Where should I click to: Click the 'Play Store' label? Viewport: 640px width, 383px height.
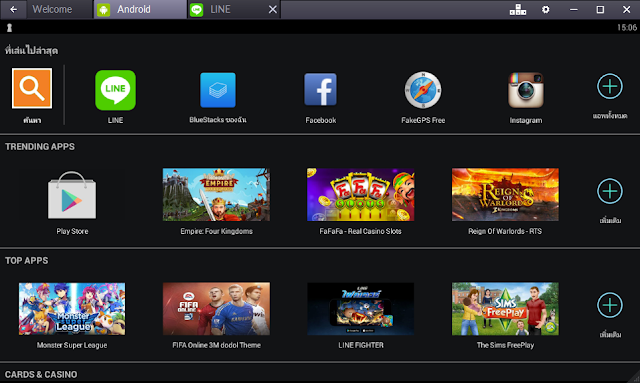[72, 231]
